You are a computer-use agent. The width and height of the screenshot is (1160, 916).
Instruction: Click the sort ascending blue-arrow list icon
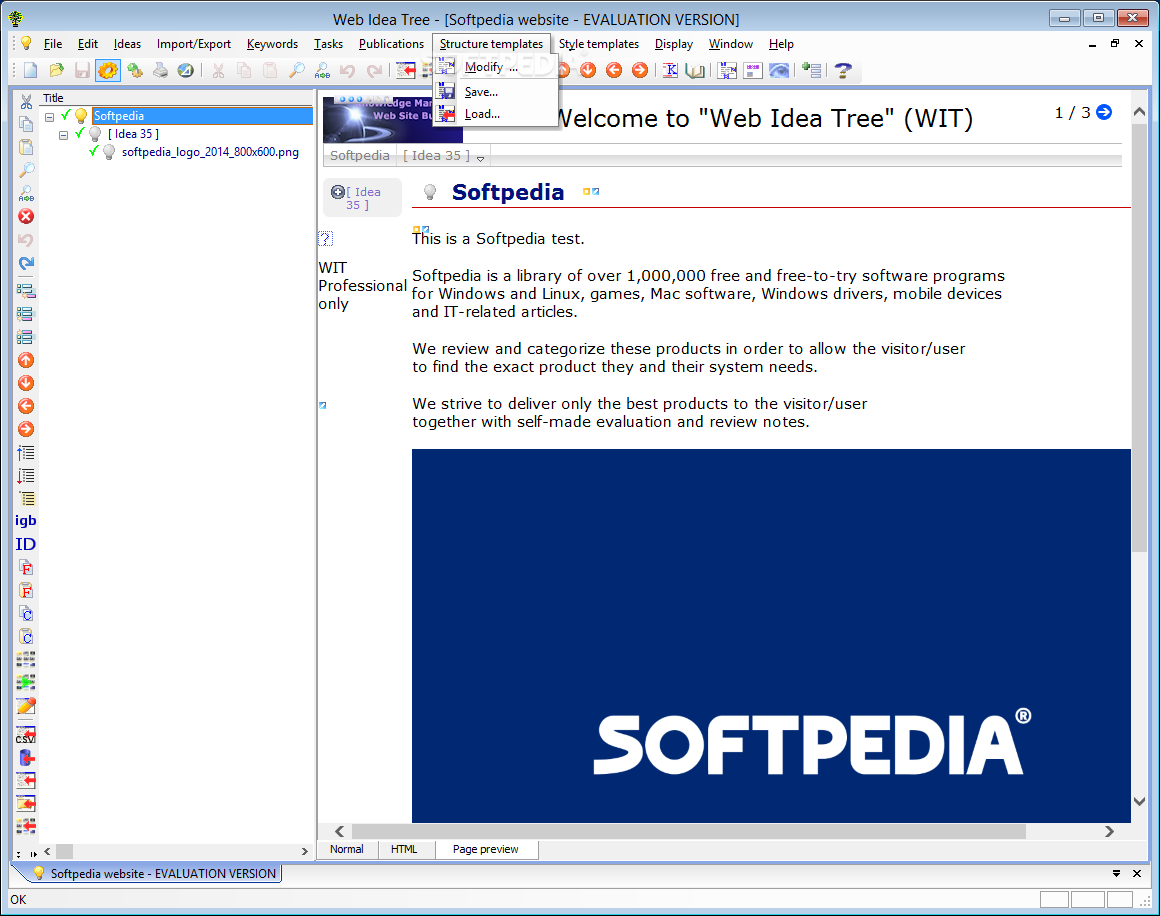26,453
